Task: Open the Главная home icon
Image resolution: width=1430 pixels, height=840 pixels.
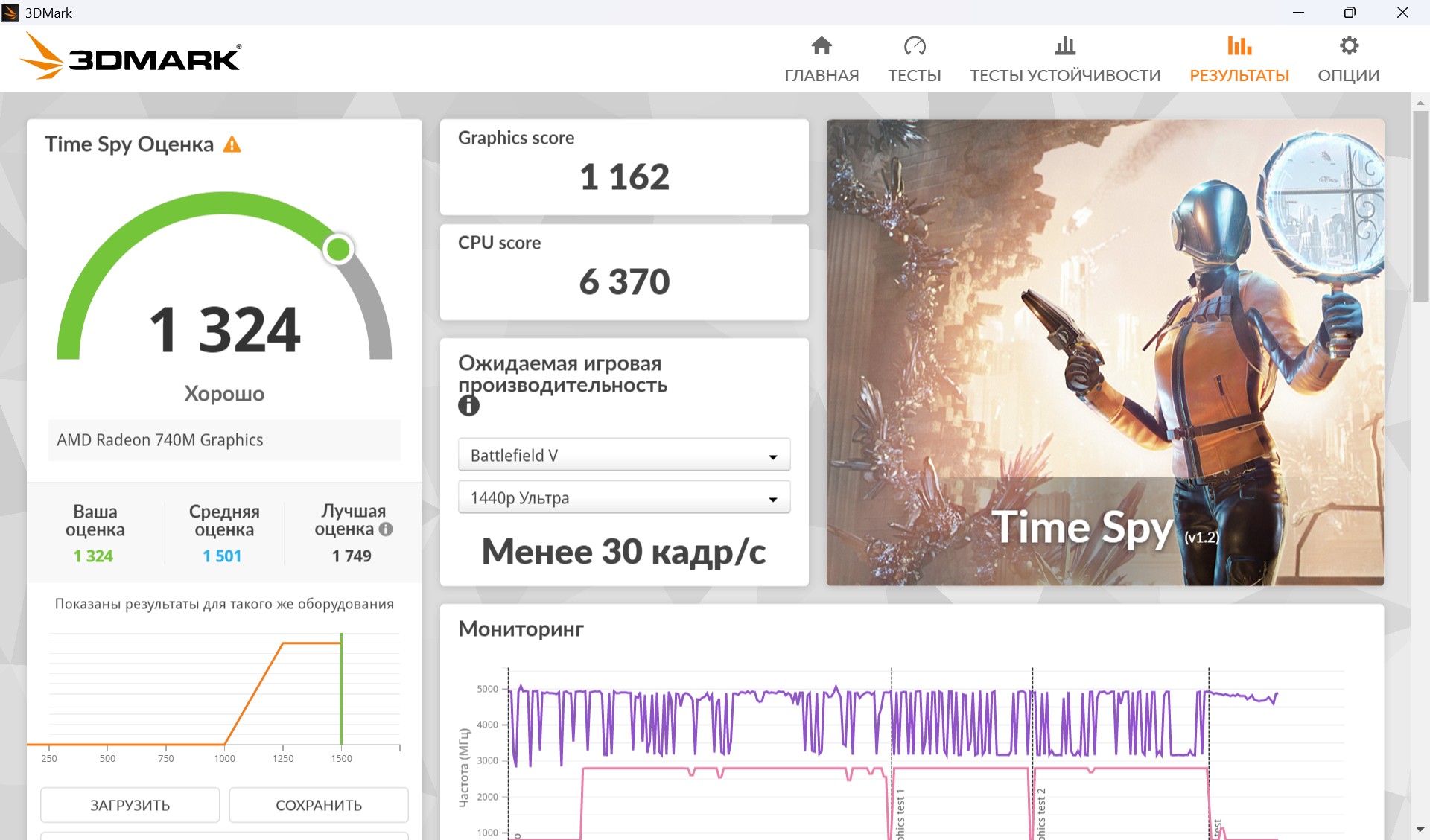Action: coord(822,46)
